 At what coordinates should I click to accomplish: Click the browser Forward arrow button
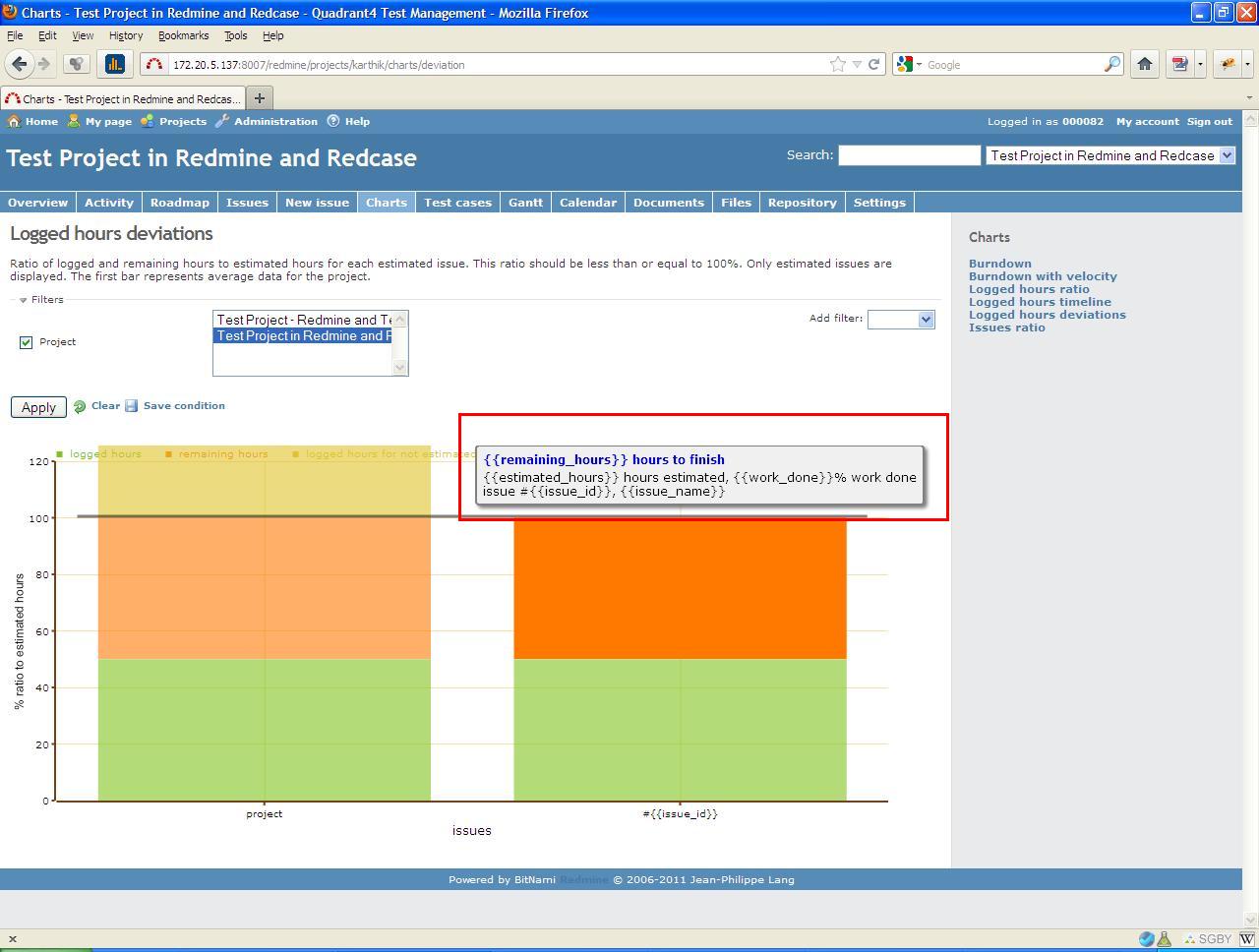pyautogui.click(x=44, y=64)
